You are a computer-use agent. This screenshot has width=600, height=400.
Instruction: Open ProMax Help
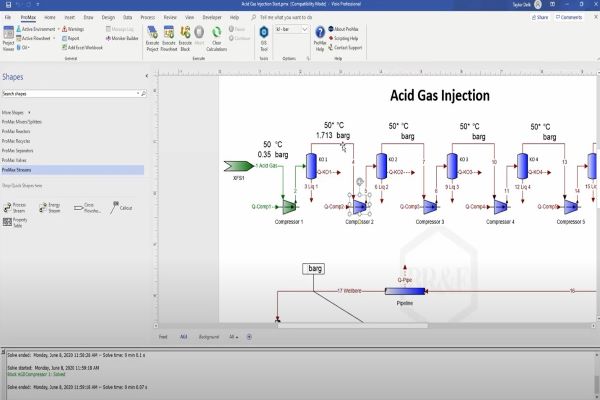(x=320, y=38)
